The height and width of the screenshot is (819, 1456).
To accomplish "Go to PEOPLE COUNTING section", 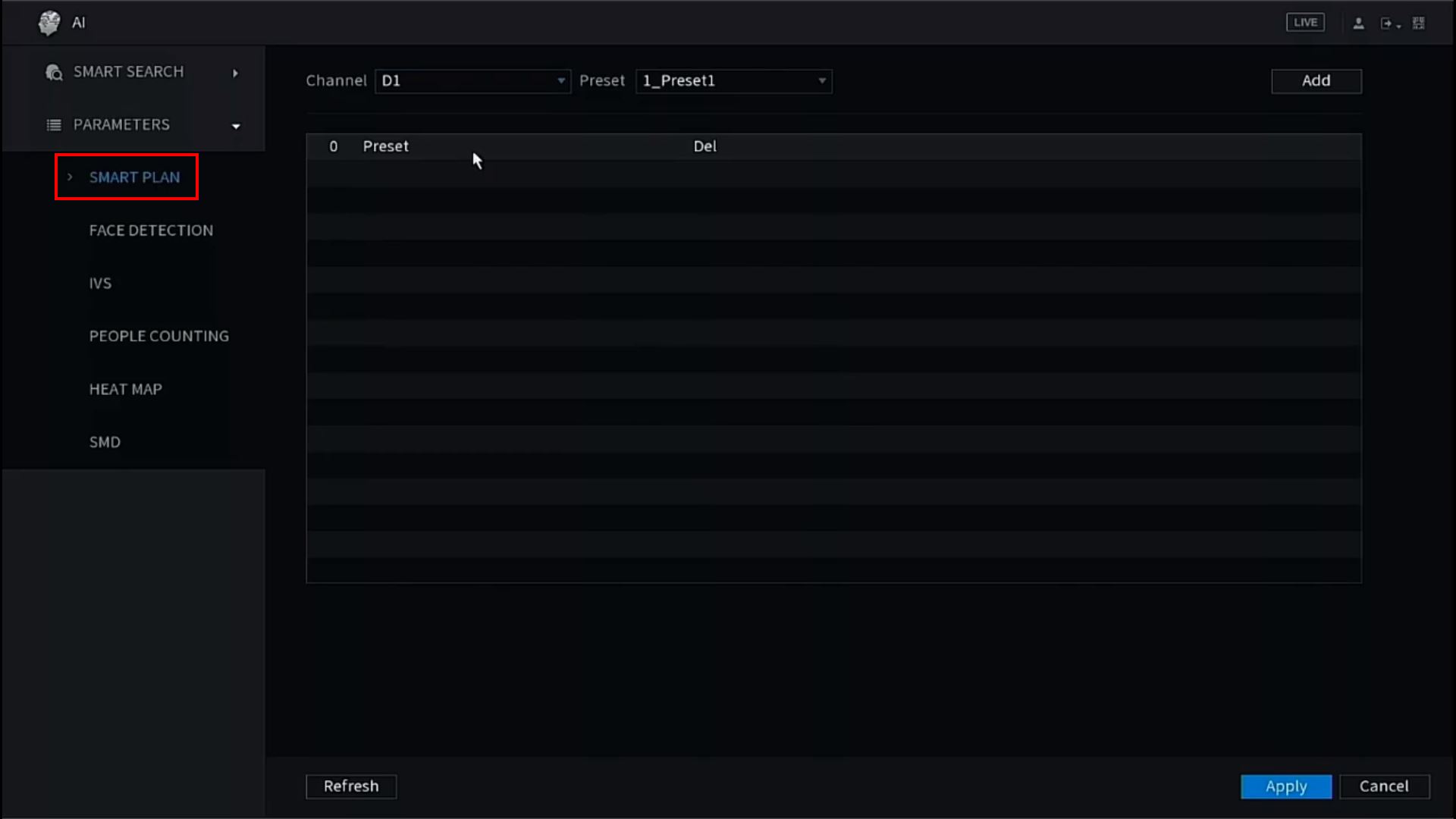I will point(158,336).
